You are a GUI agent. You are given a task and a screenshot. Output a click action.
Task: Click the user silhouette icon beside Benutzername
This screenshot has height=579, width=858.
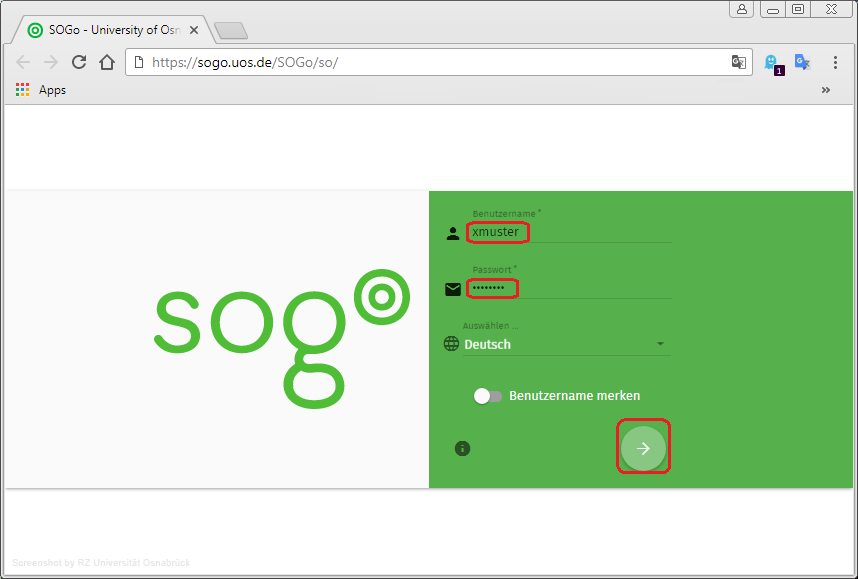453,234
